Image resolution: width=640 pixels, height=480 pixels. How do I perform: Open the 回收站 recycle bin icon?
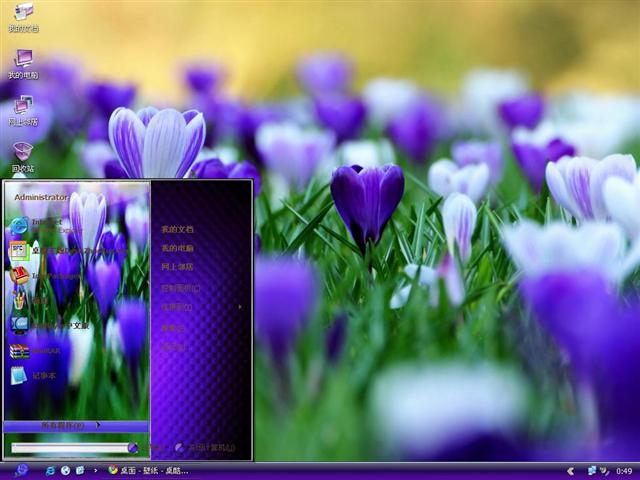point(23,157)
